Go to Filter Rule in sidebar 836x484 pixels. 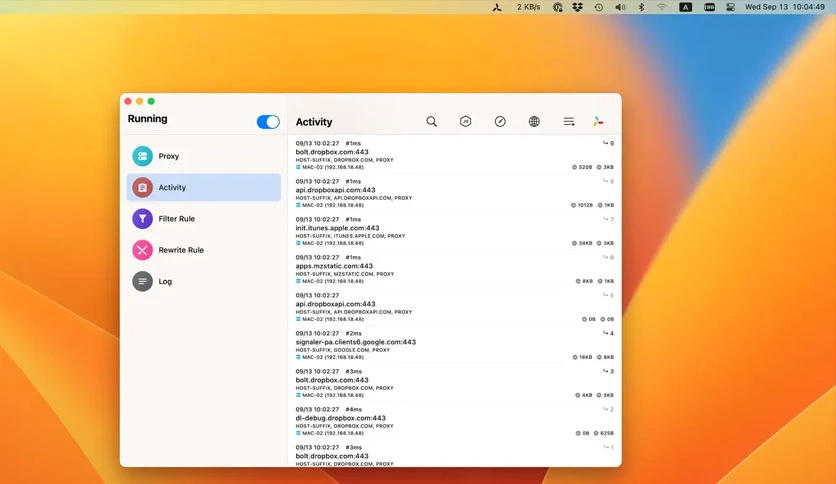click(204, 219)
